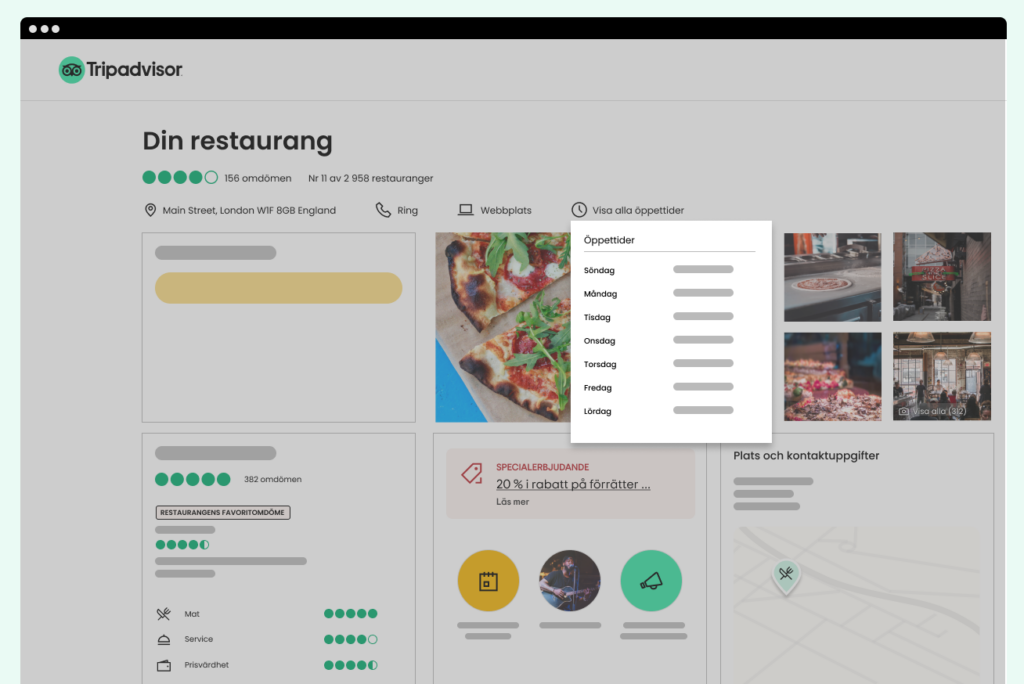Click the restaurant map pin marker

pos(786,577)
